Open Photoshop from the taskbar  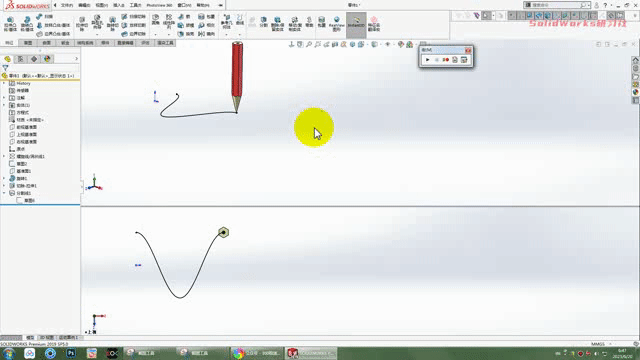tap(71, 353)
